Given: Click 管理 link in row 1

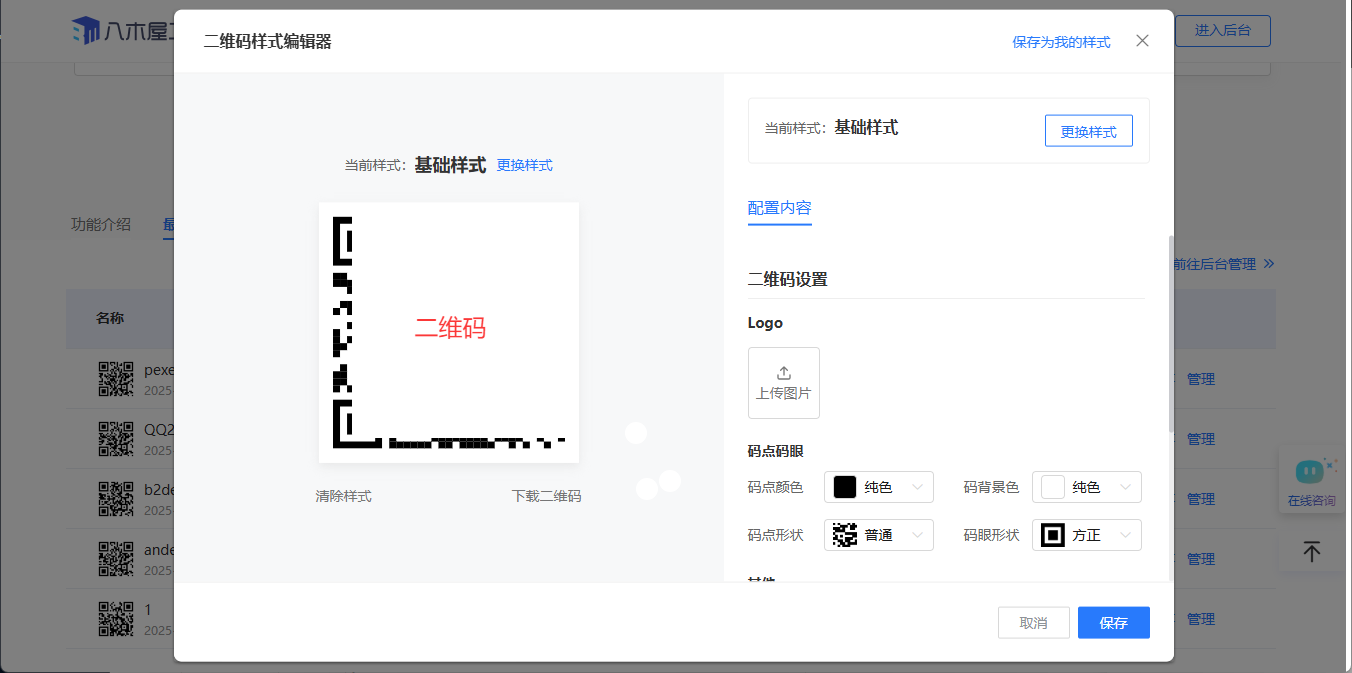Looking at the screenshot, I should [1200, 619].
